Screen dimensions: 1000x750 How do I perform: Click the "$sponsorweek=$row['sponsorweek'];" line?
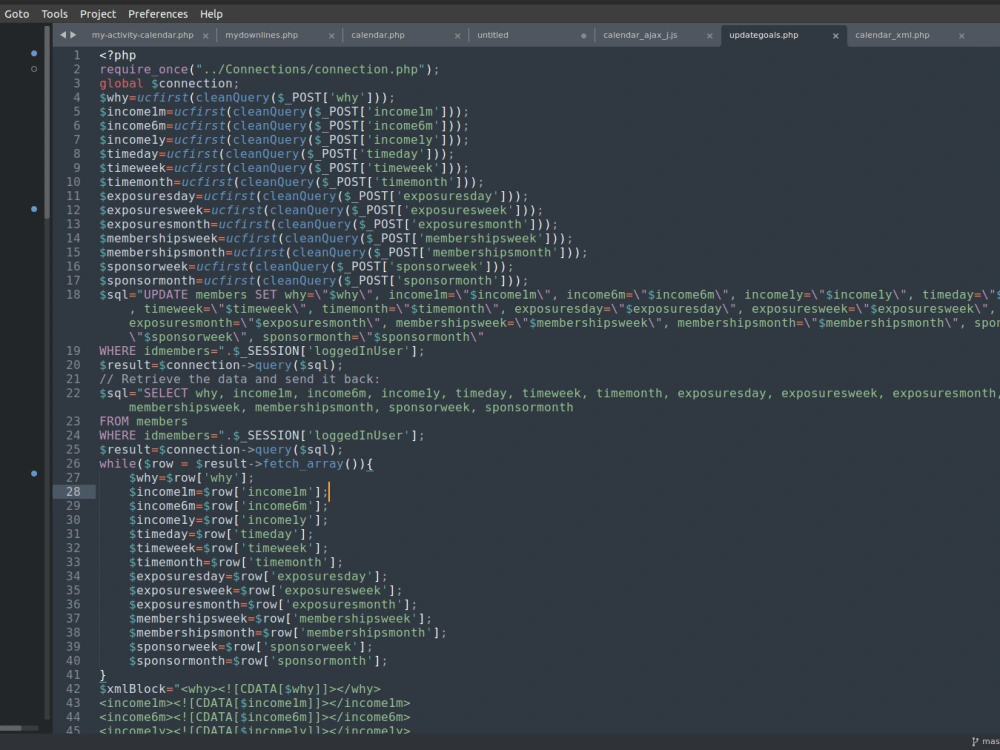click(x=251, y=647)
